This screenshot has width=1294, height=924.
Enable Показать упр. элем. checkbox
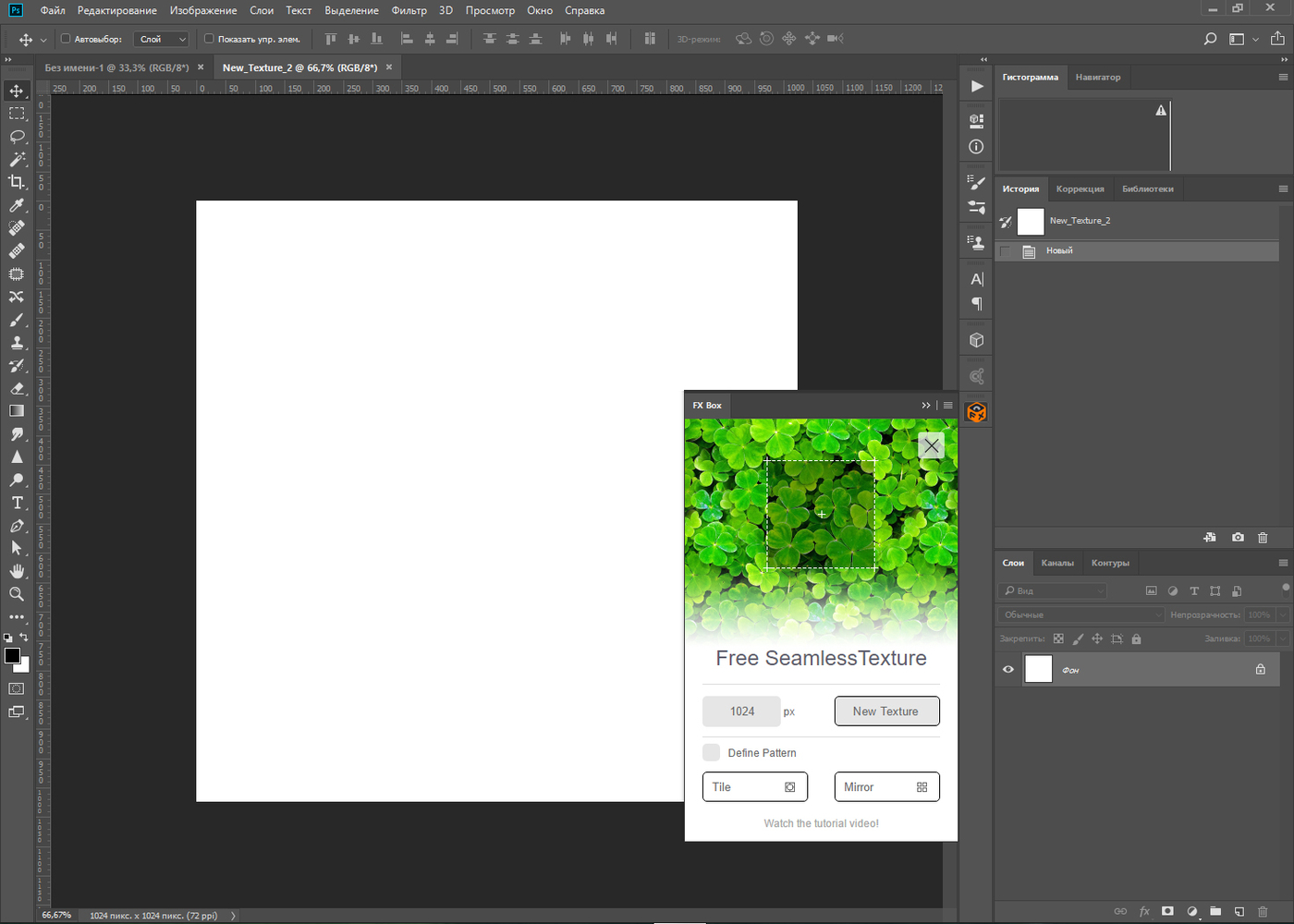click(x=209, y=39)
